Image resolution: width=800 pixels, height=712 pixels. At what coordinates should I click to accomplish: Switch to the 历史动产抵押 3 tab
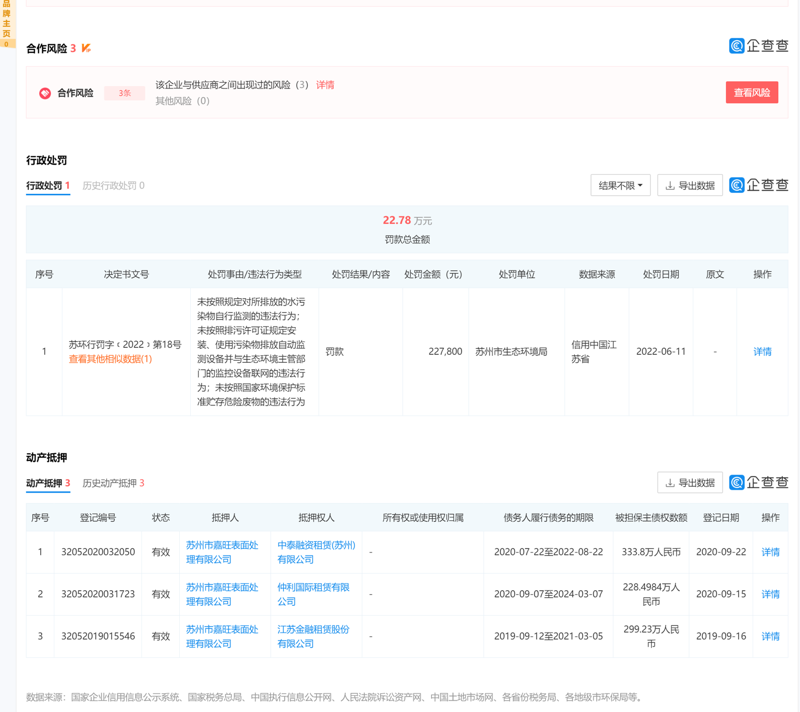tap(113, 483)
